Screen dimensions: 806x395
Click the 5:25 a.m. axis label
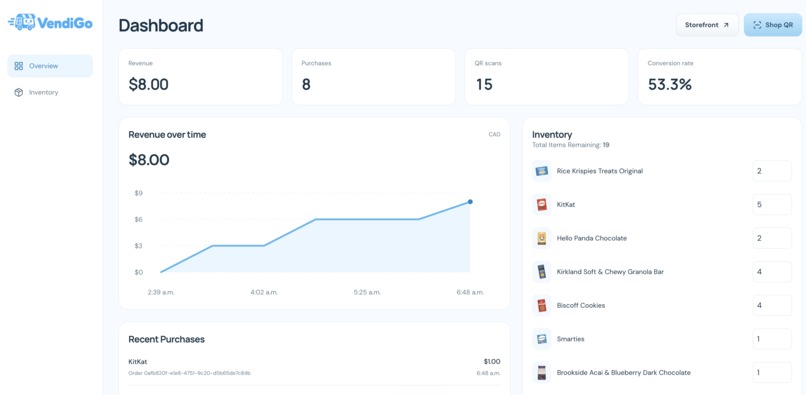coord(367,292)
